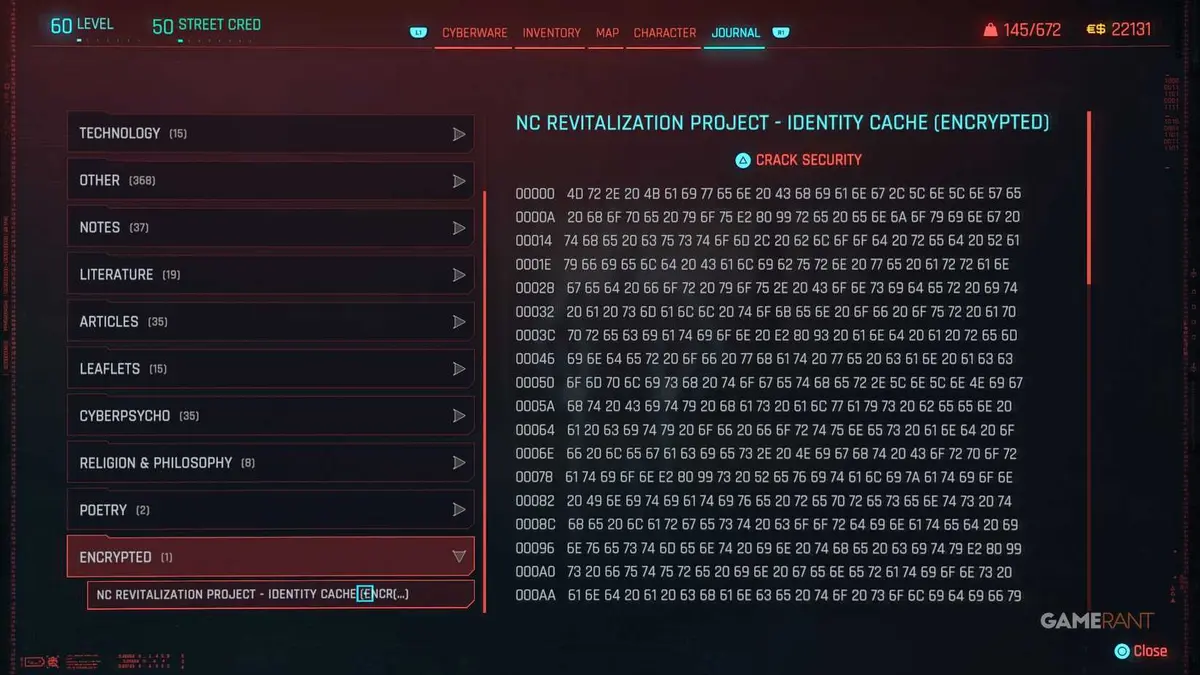
Task: Expand the Poetry category arrow
Action: coord(459,510)
